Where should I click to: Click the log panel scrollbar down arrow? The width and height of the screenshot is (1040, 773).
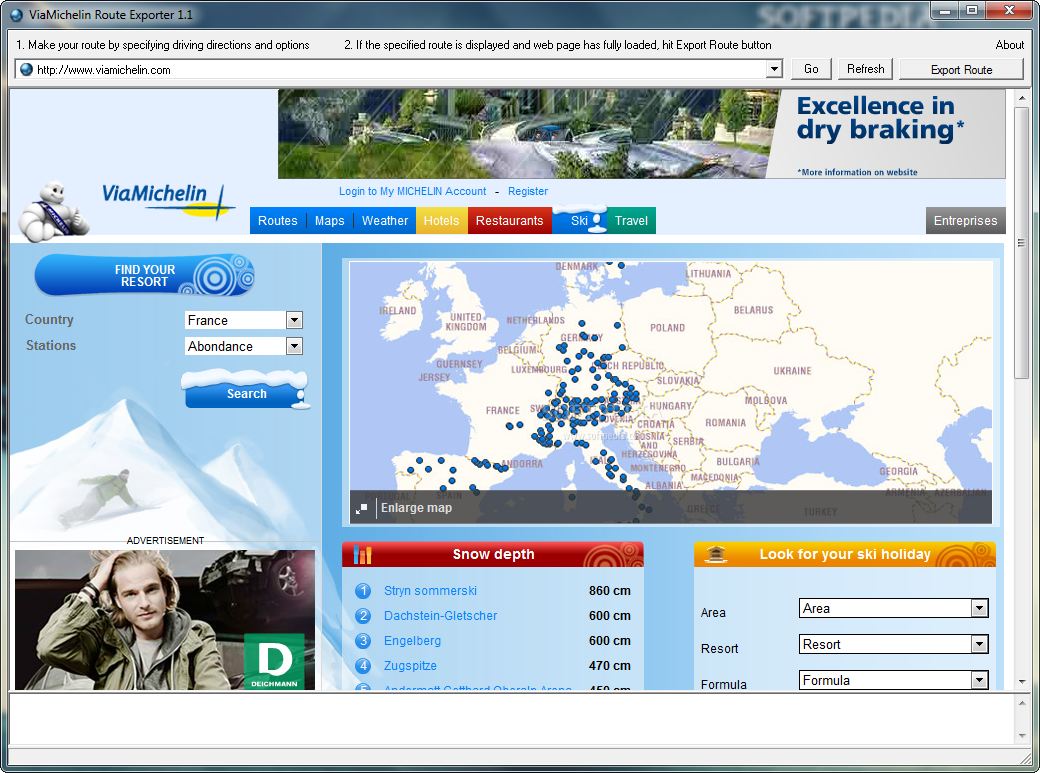[x=1021, y=737]
